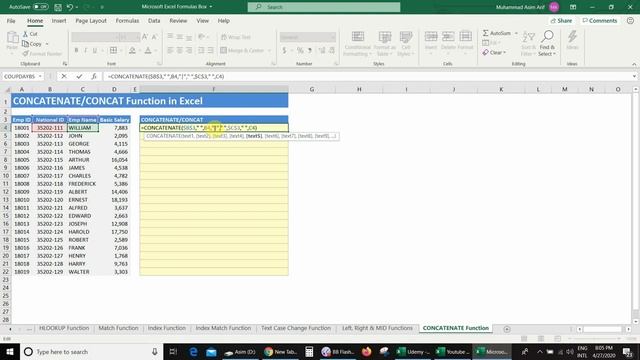Select the HLOOKUP Function sheet tab
640x360 pixels.
[x=64, y=328]
